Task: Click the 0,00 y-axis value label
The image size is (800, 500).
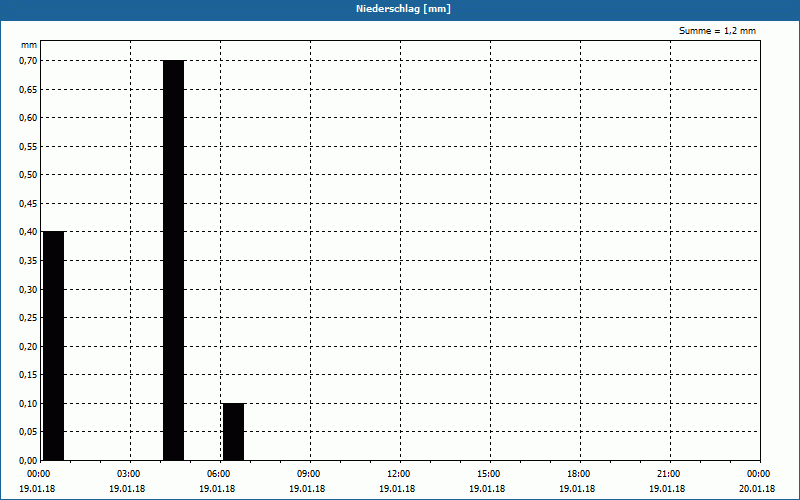Action: (x=28, y=461)
